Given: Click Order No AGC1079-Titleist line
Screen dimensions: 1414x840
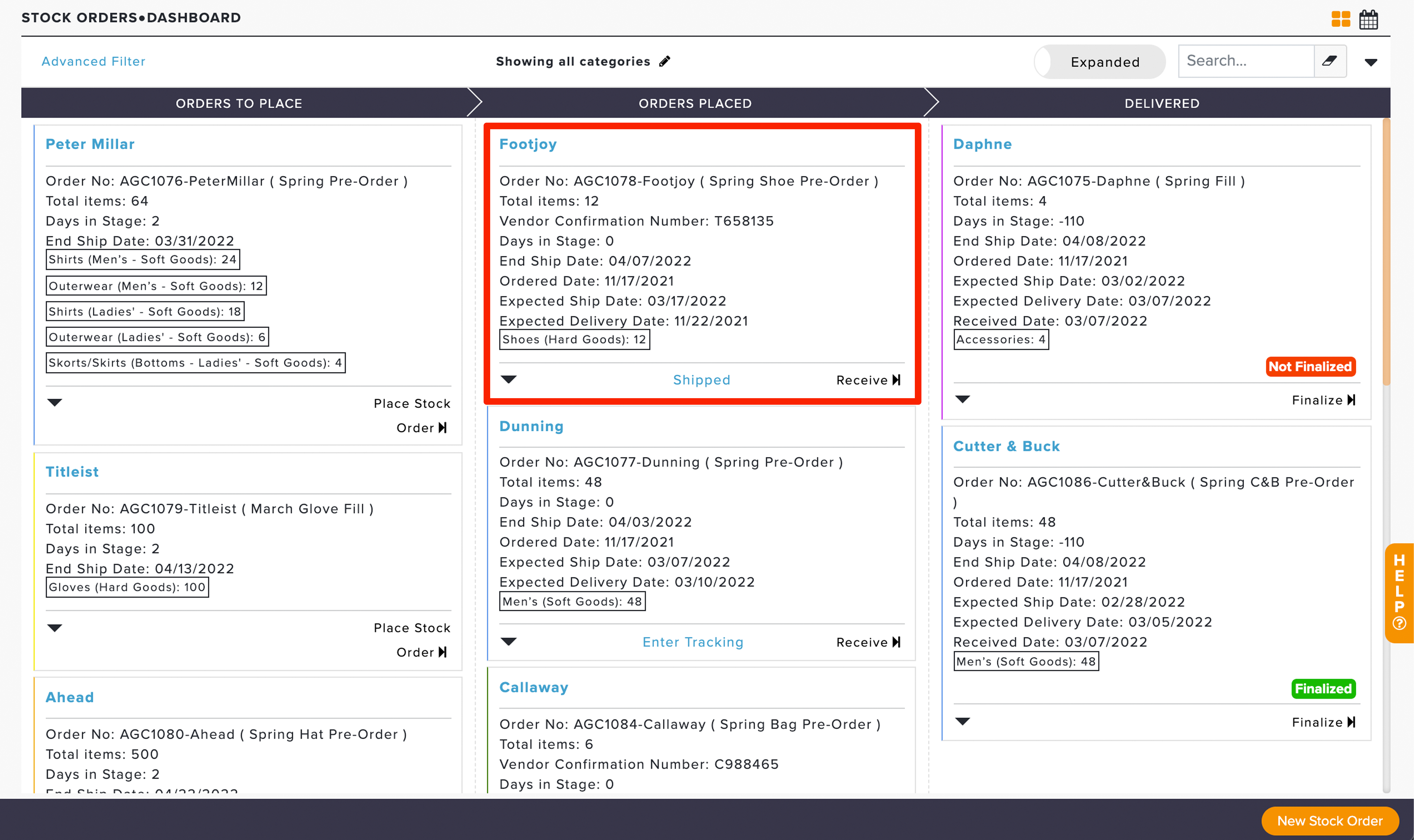Looking at the screenshot, I should (209, 508).
